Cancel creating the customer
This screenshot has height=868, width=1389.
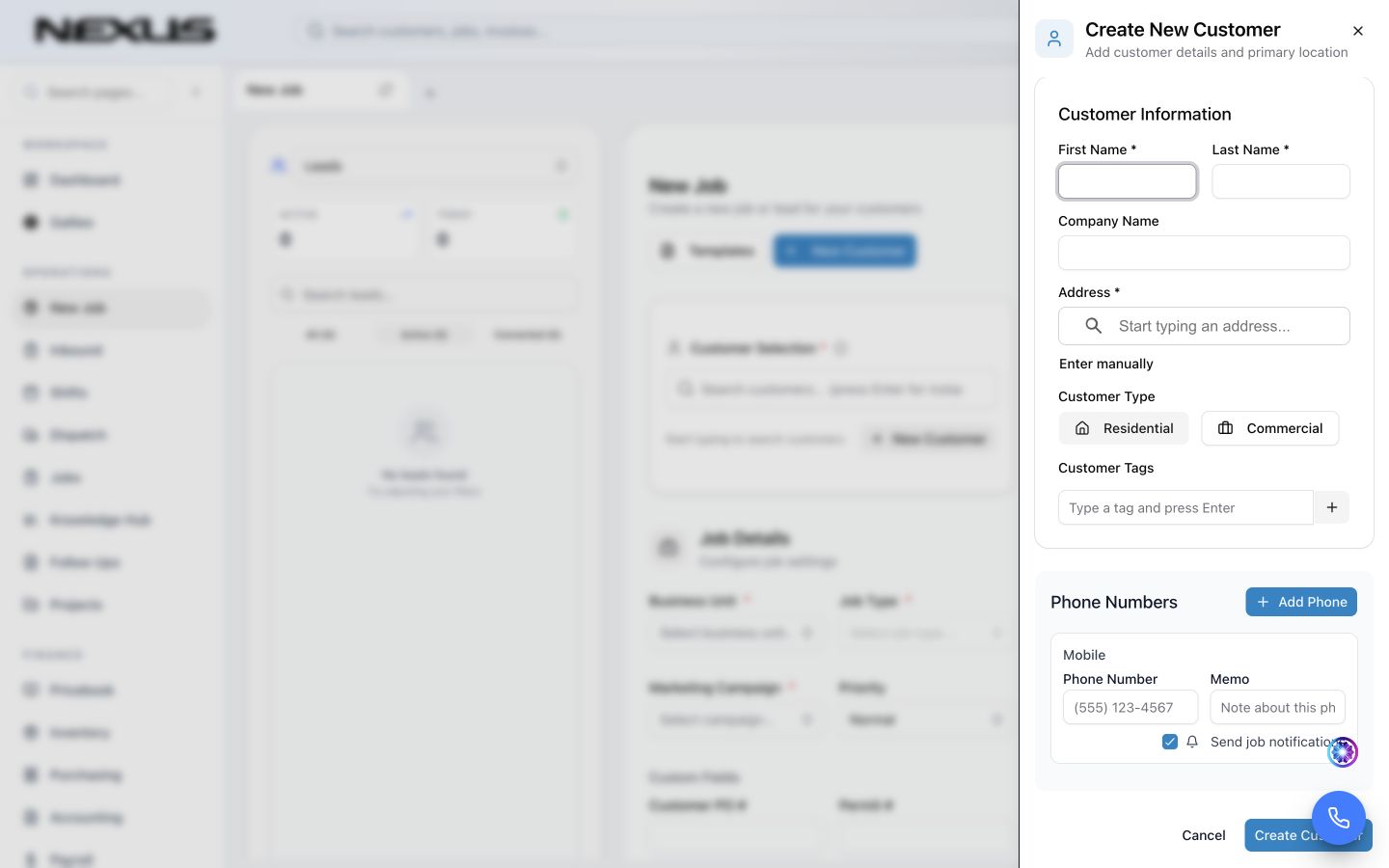click(x=1204, y=835)
